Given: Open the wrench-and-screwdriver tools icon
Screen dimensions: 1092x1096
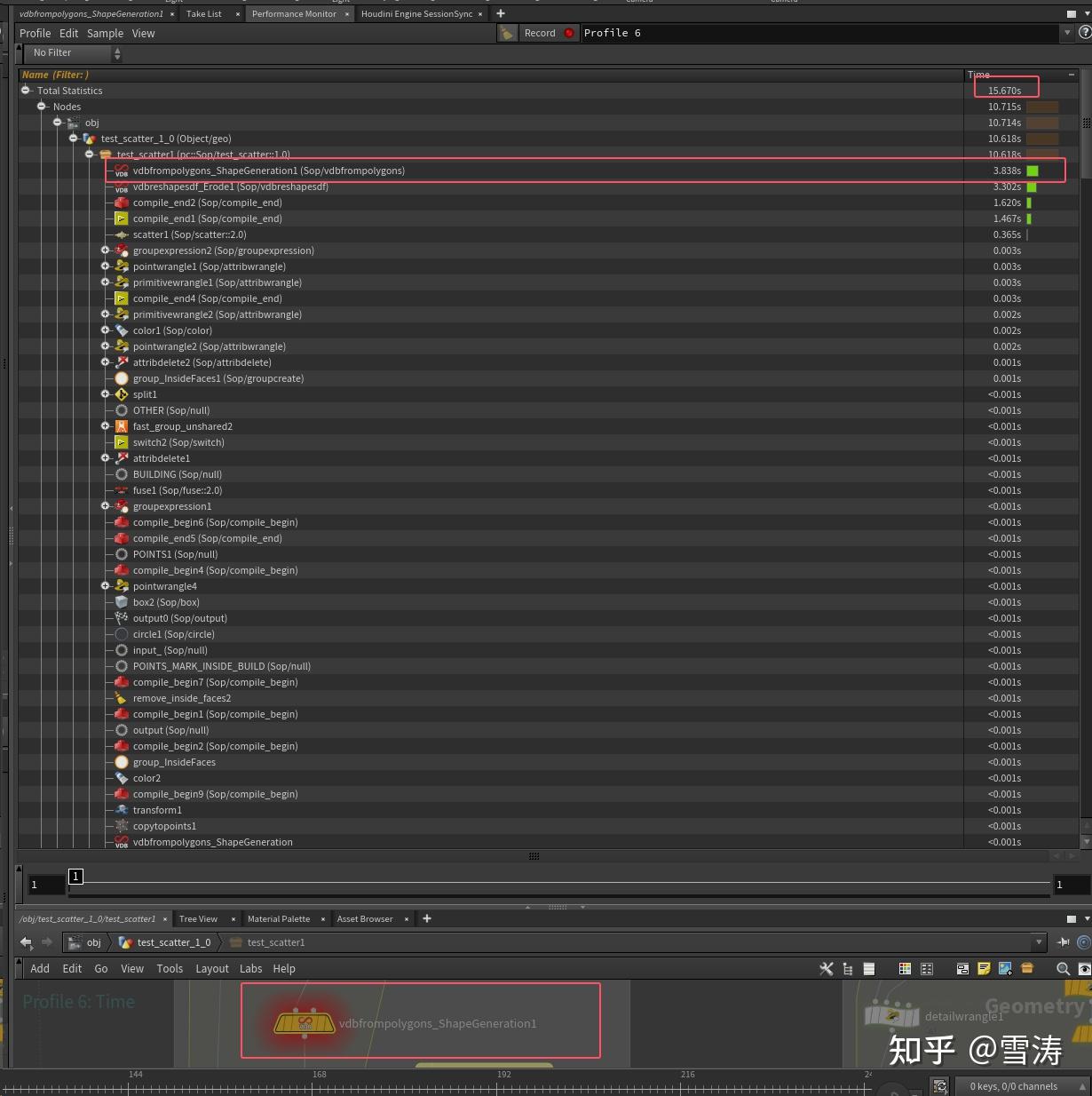Looking at the screenshot, I should 827,969.
